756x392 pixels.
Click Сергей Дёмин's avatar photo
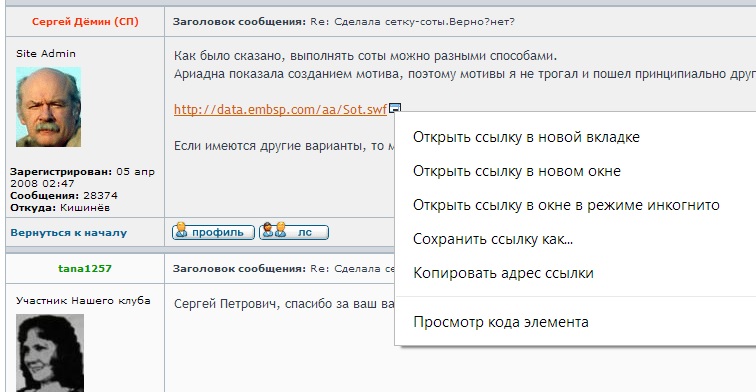click(x=48, y=107)
